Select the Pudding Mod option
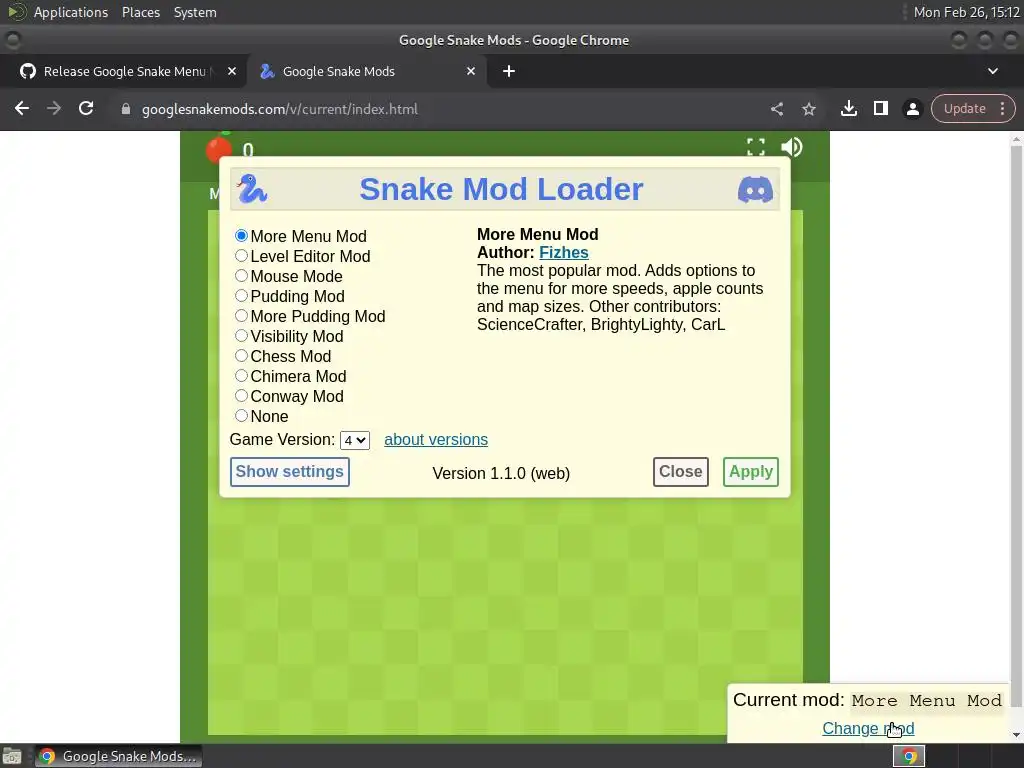This screenshot has height=768, width=1024. [241, 296]
